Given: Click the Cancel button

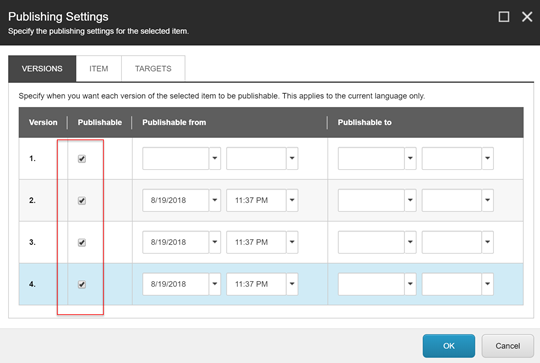Looking at the screenshot, I should coord(508,346).
